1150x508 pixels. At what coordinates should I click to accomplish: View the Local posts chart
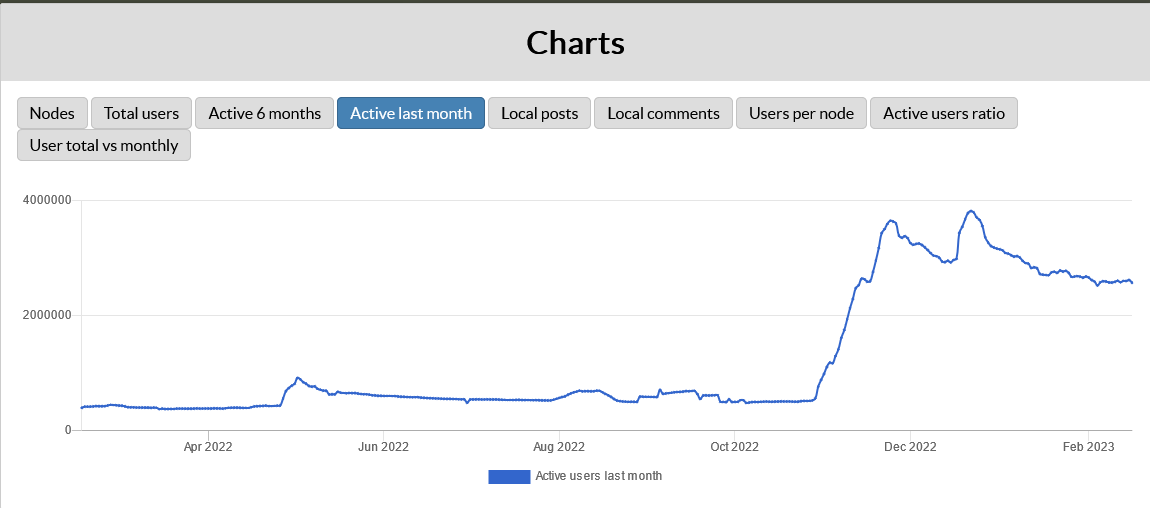pyautogui.click(x=539, y=113)
